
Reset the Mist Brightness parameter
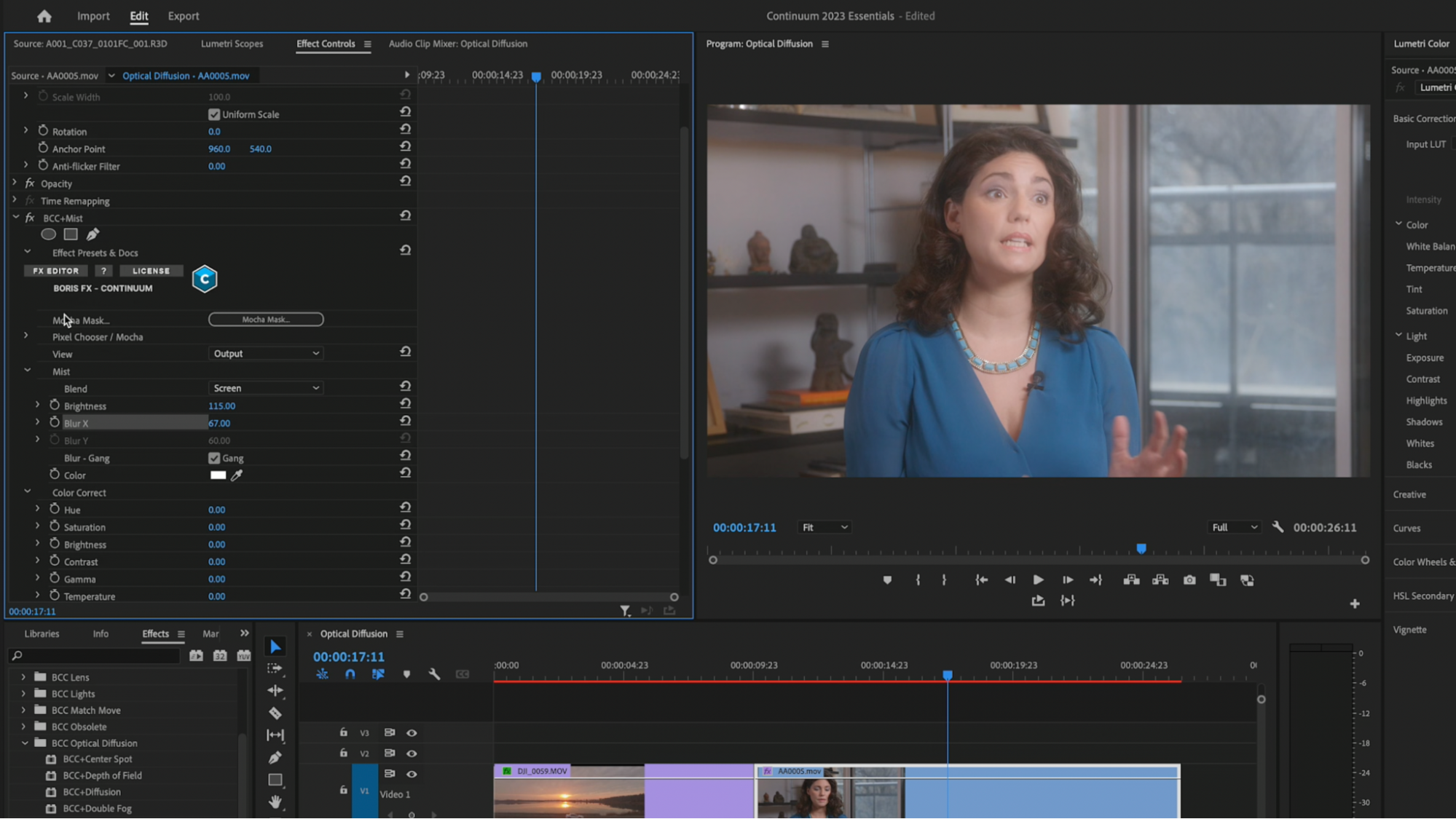click(x=405, y=405)
